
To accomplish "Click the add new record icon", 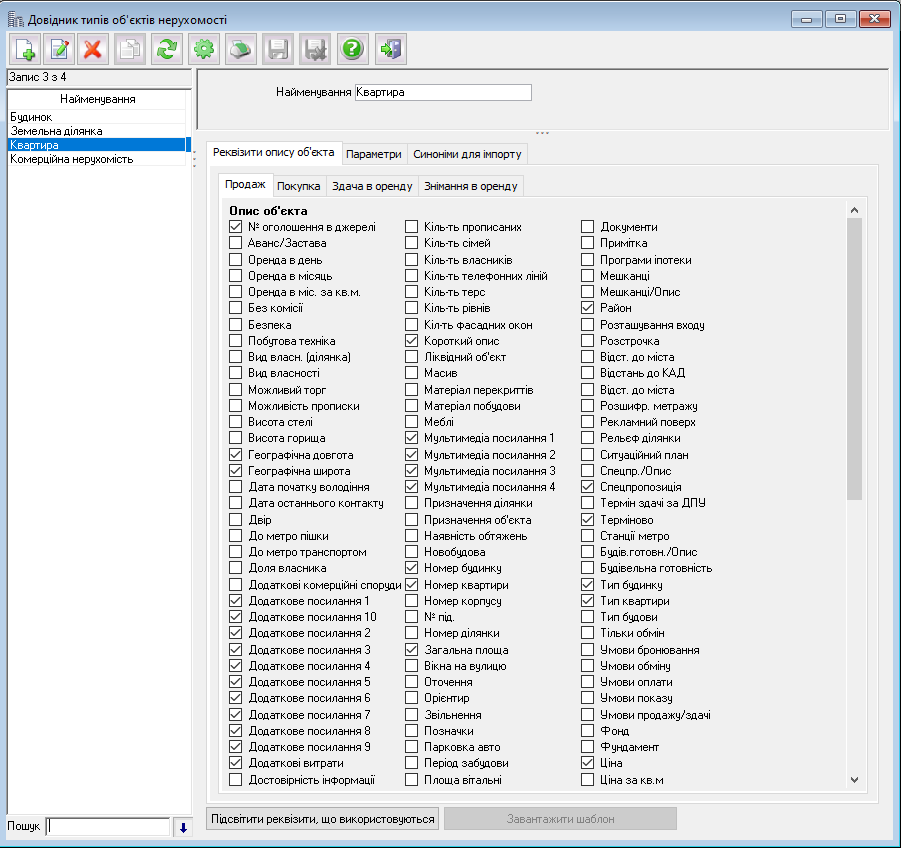I will coord(25,49).
